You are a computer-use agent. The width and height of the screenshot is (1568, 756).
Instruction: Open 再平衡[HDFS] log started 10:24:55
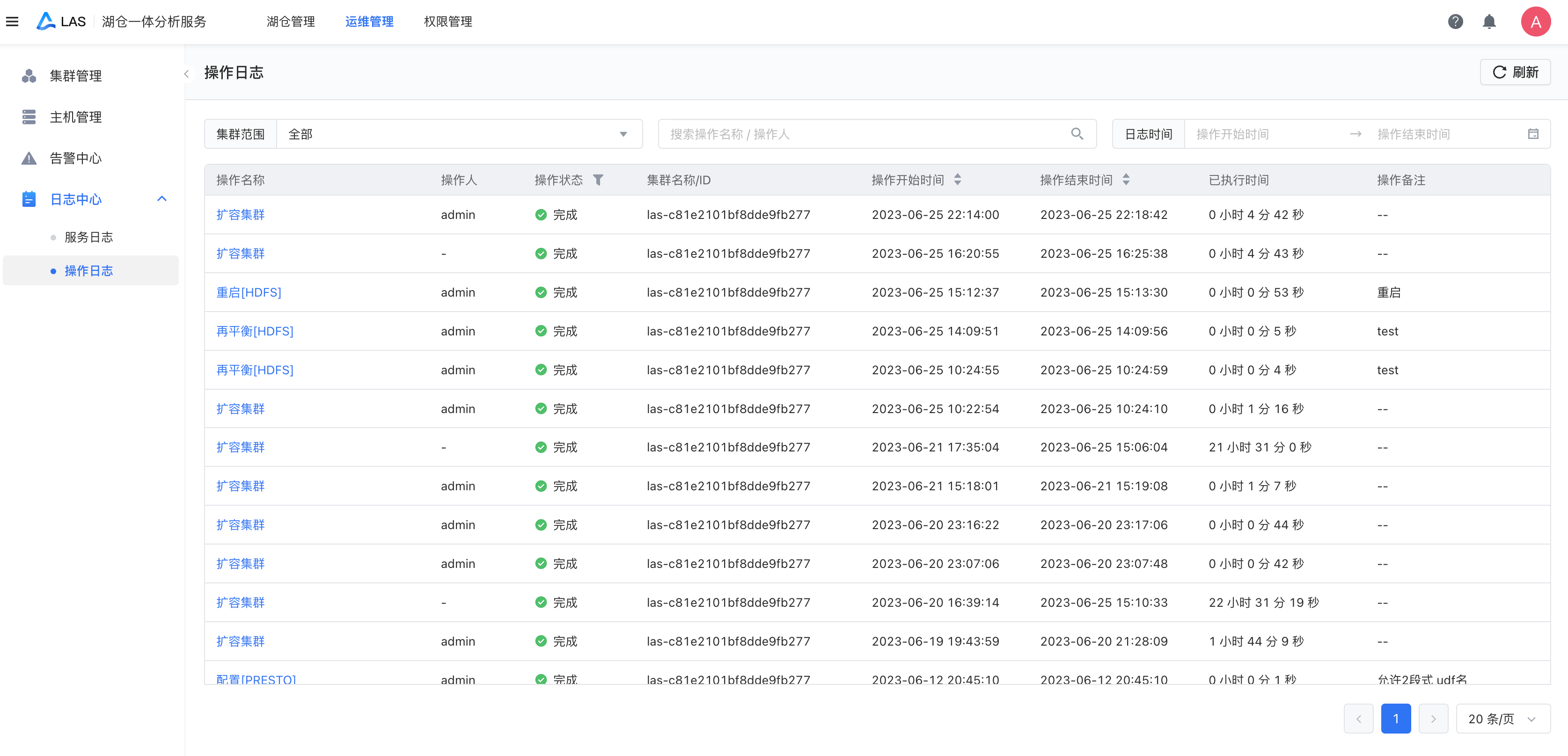coord(255,371)
